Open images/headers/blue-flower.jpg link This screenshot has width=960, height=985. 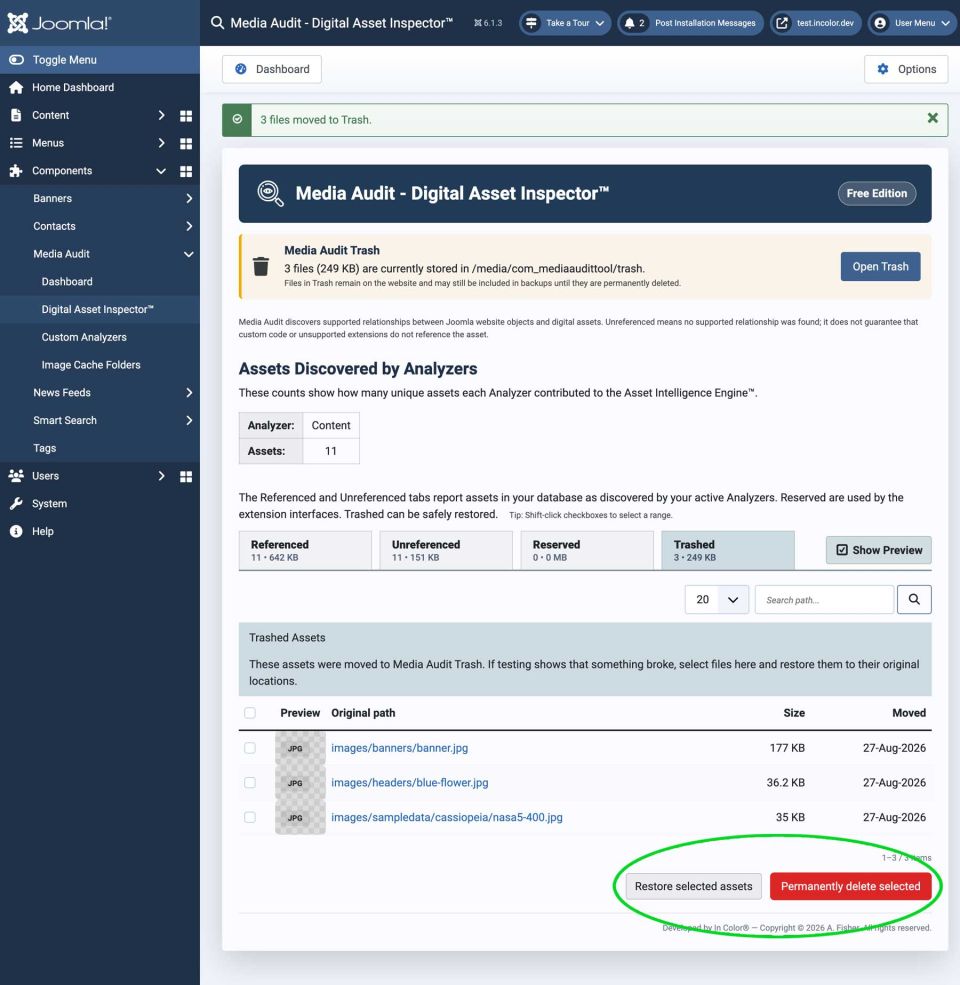click(410, 783)
